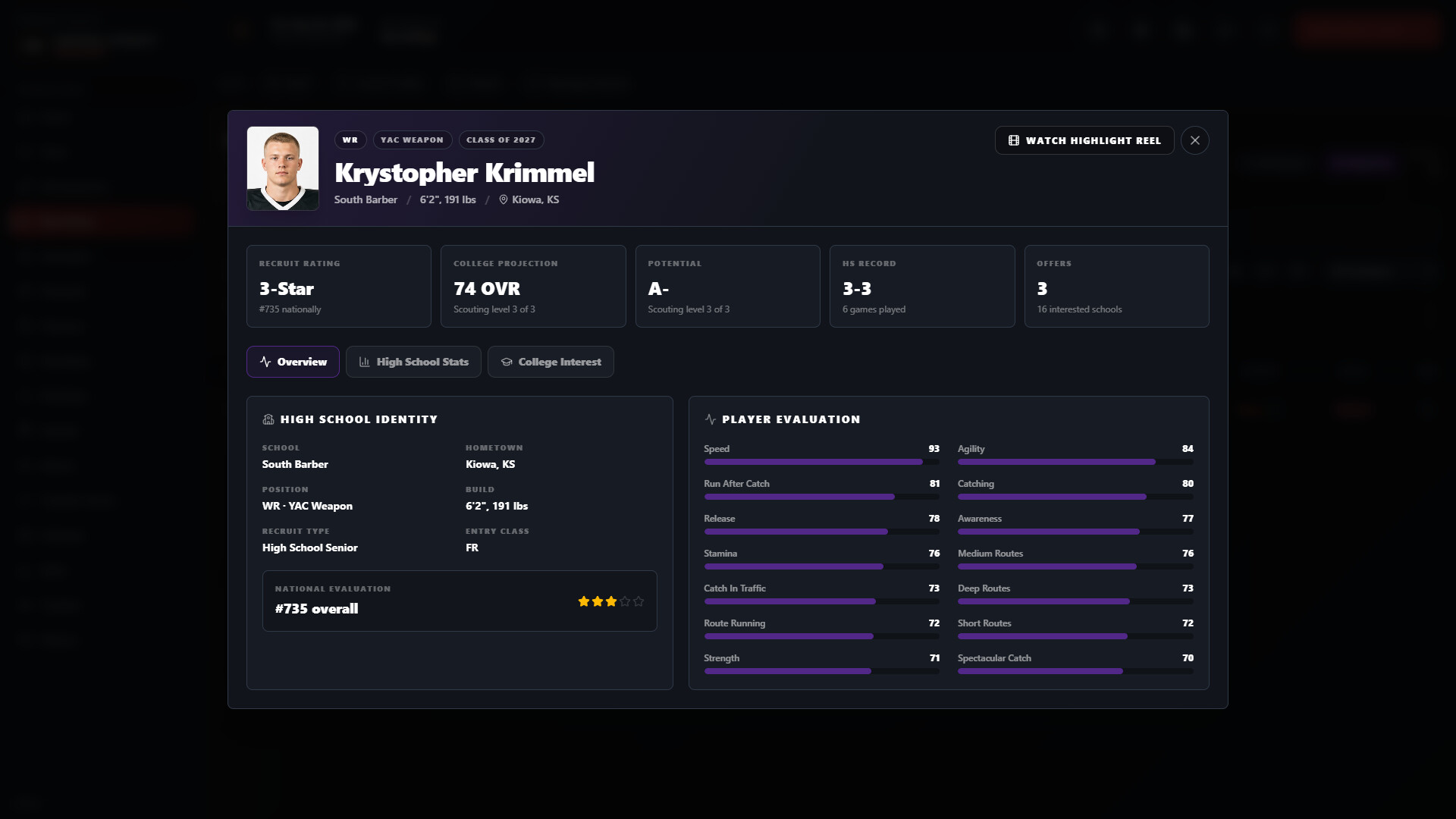The width and height of the screenshot is (1456, 819).
Task: Click the position value WR · YAC Weapon
Action: [x=307, y=506]
